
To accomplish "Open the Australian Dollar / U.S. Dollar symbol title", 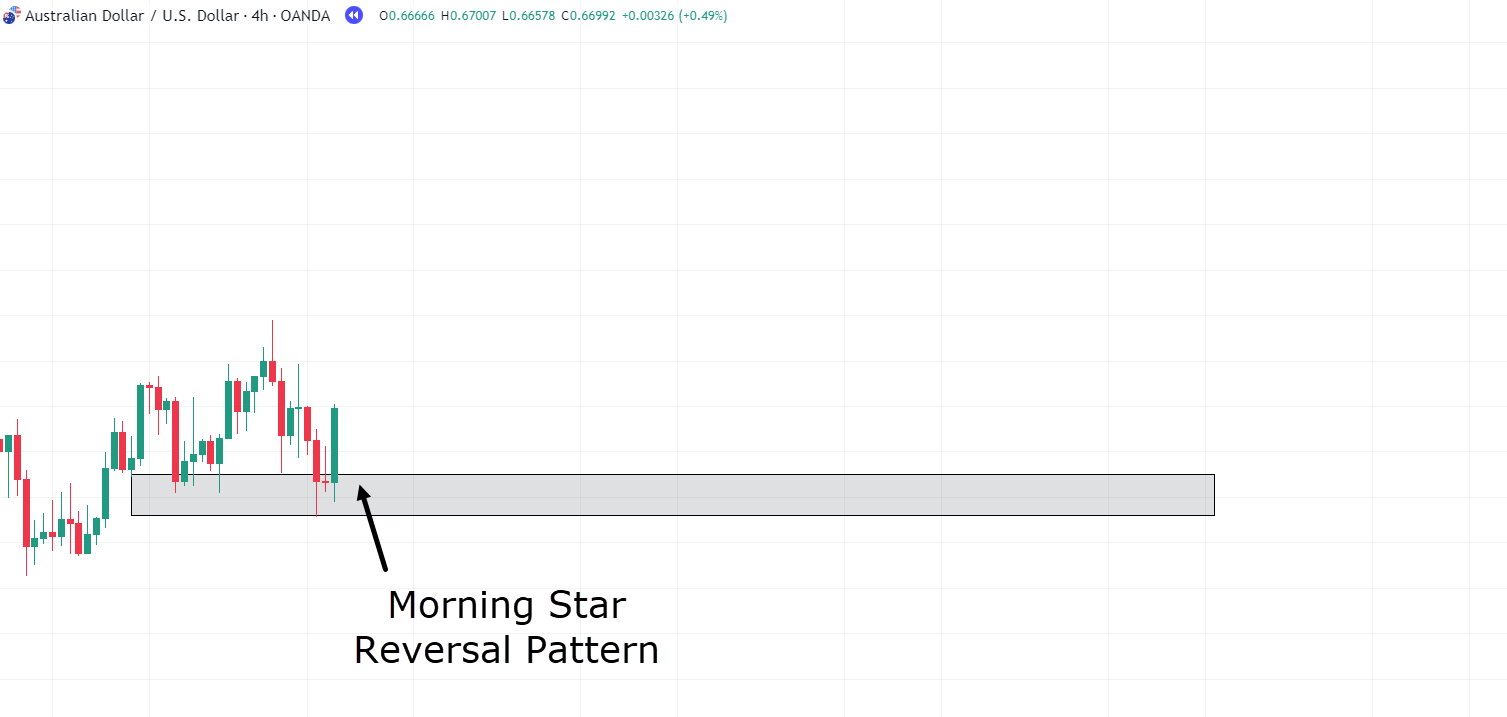I will click(x=132, y=16).
